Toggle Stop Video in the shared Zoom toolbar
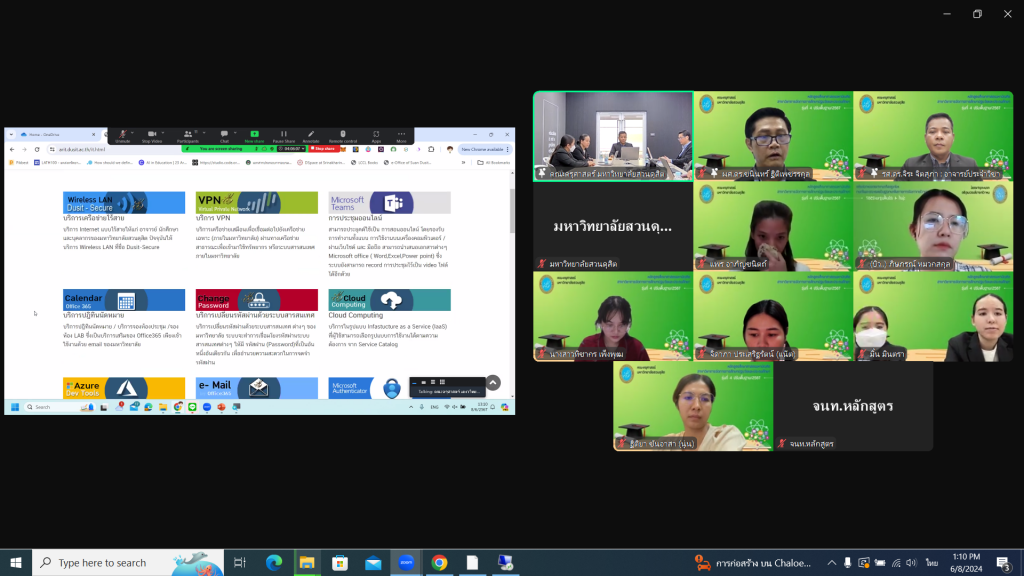 coord(153,135)
